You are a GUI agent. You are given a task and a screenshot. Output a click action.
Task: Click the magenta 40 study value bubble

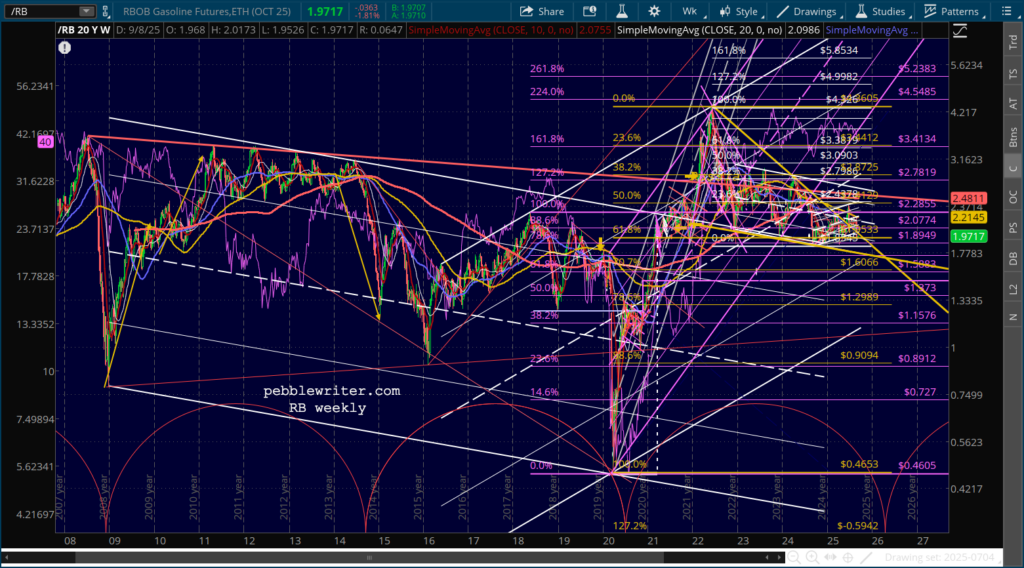[x=45, y=142]
